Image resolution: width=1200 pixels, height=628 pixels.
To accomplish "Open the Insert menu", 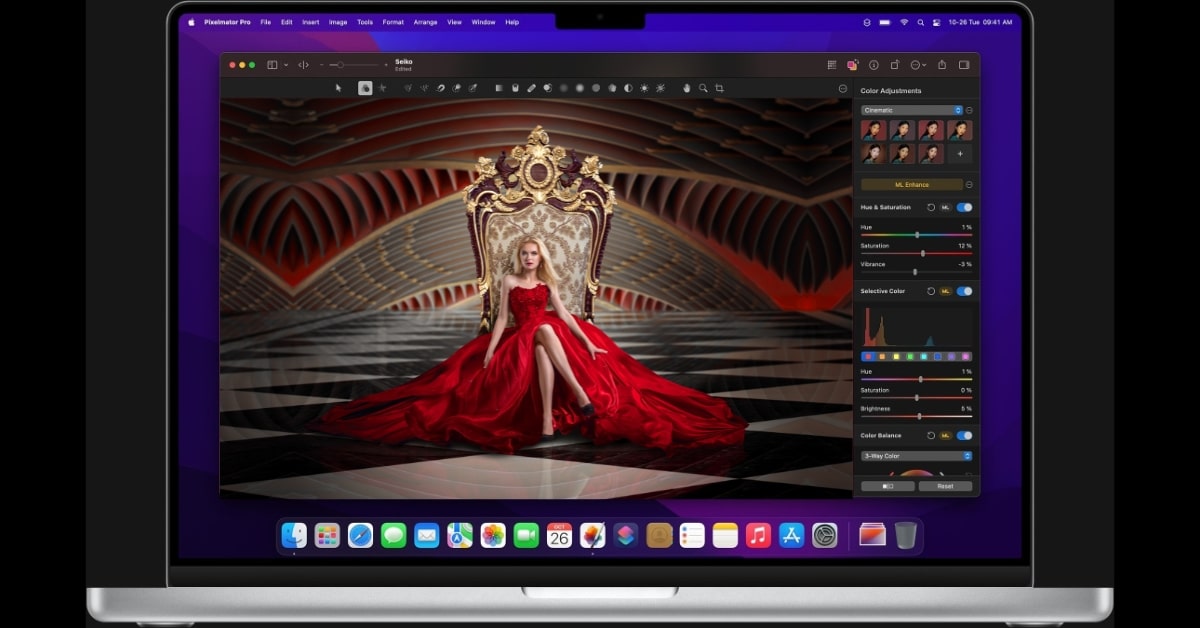I will click(x=311, y=22).
